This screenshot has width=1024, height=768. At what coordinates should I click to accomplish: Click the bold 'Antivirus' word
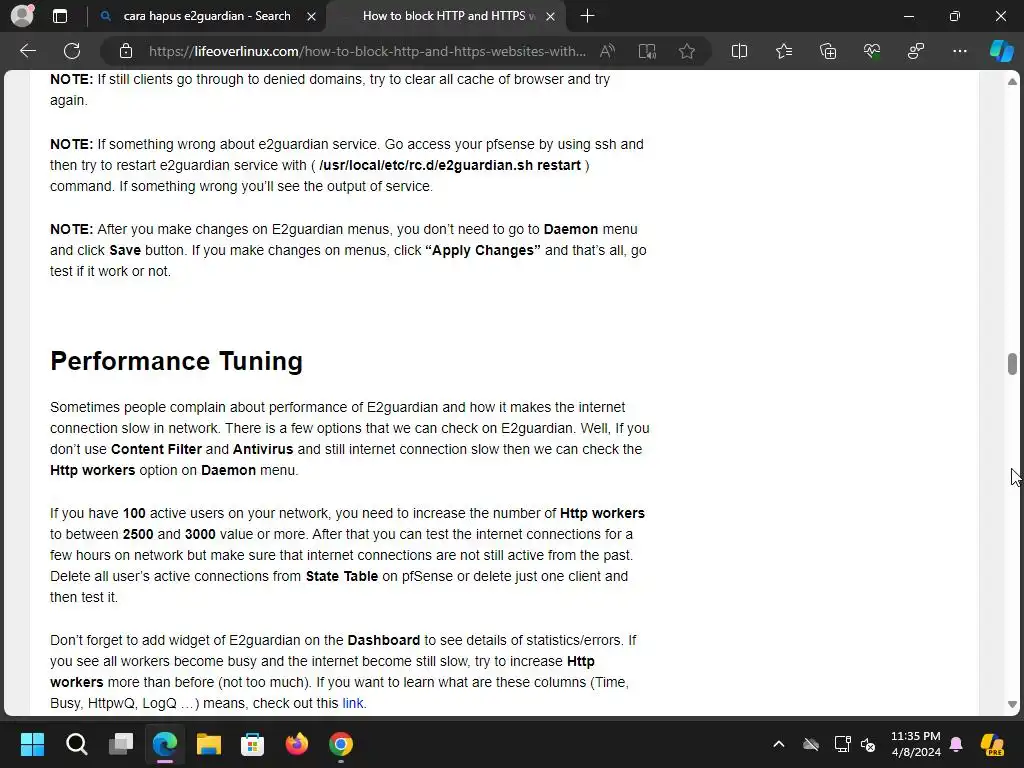tap(263, 449)
